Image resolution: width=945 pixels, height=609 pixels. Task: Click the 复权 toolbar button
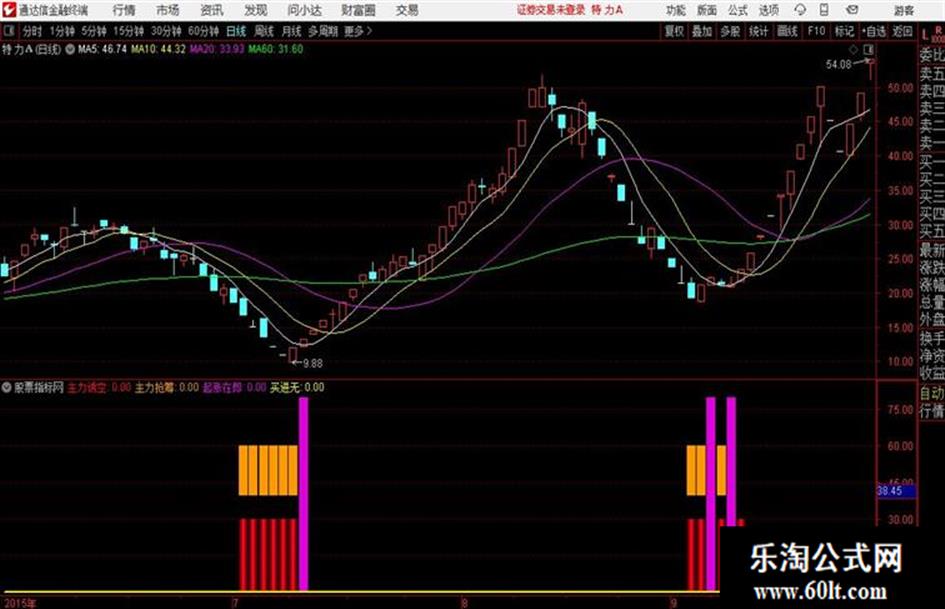point(674,31)
